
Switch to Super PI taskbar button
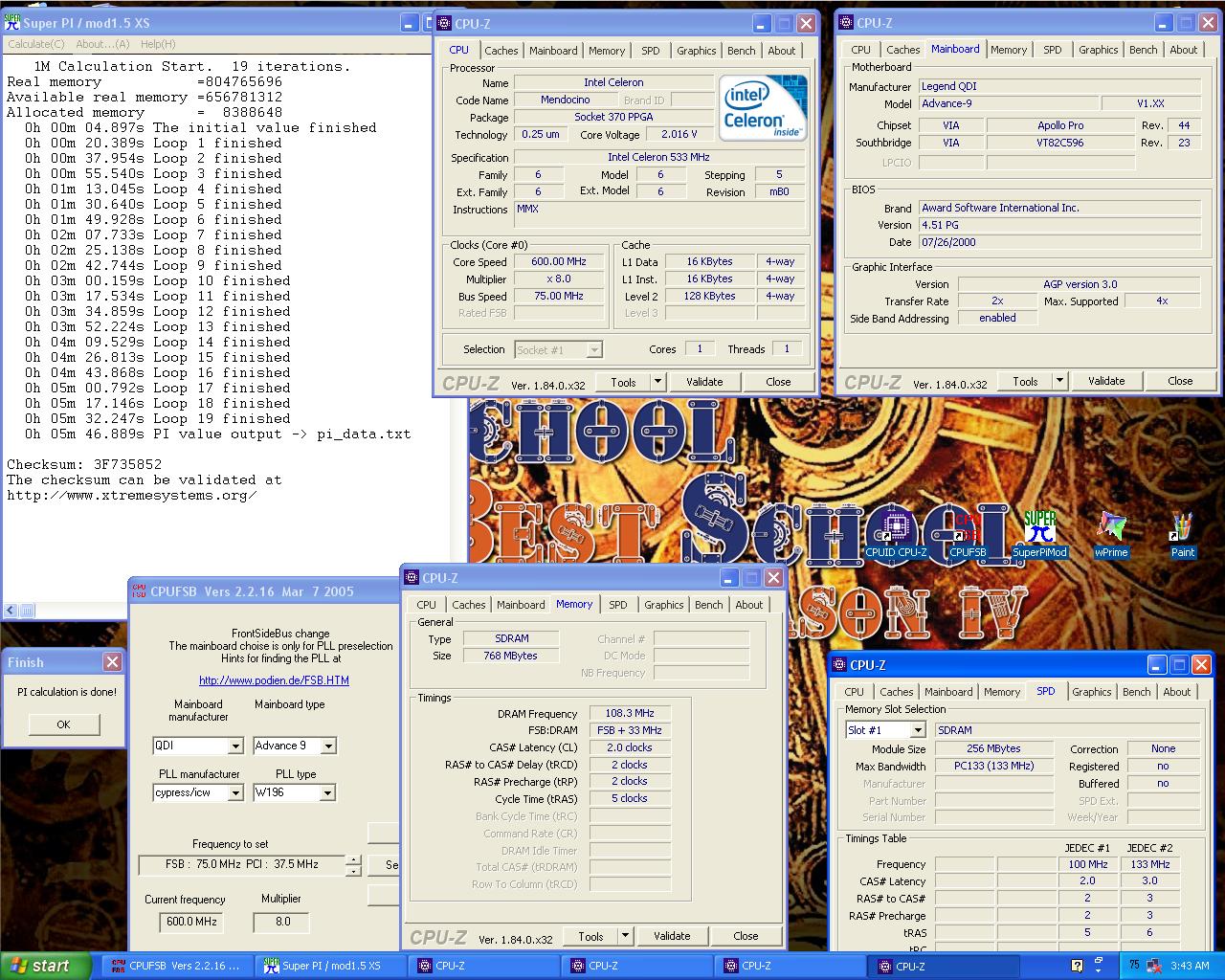pyautogui.click(x=332, y=966)
